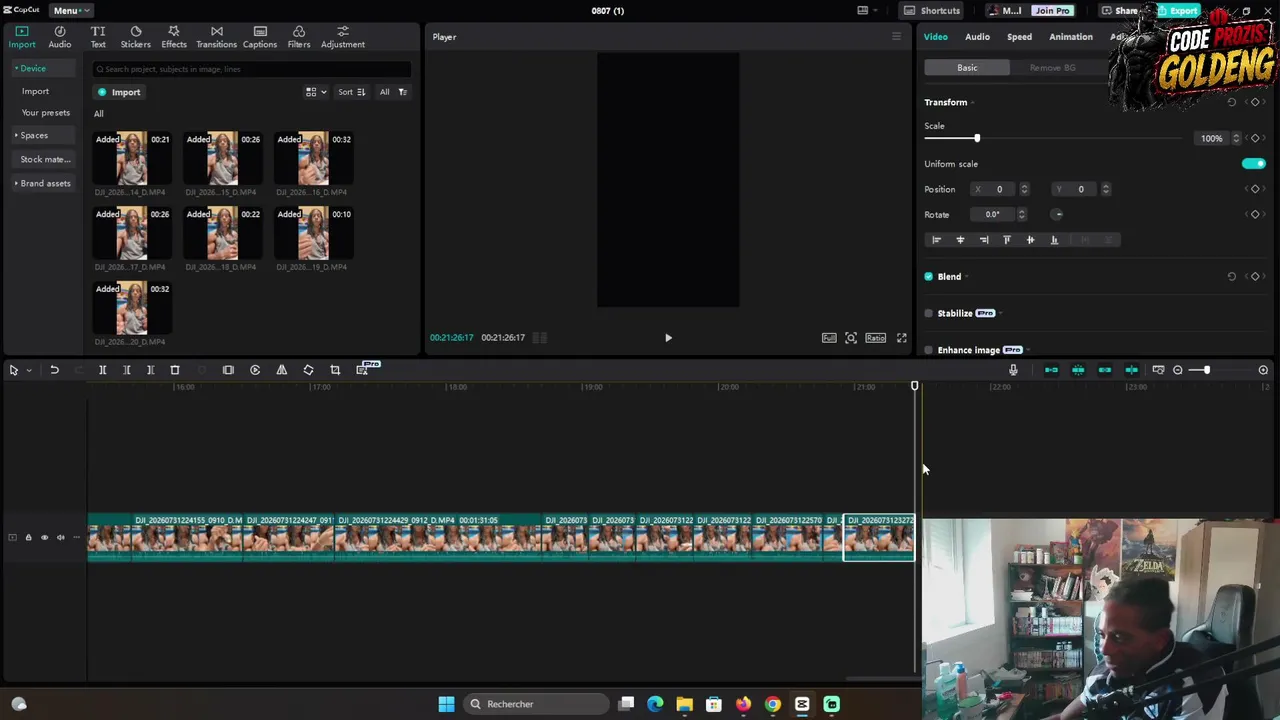Mute the main timeline track audio
The width and height of the screenshot is (1280, 720).
[61, 538]
